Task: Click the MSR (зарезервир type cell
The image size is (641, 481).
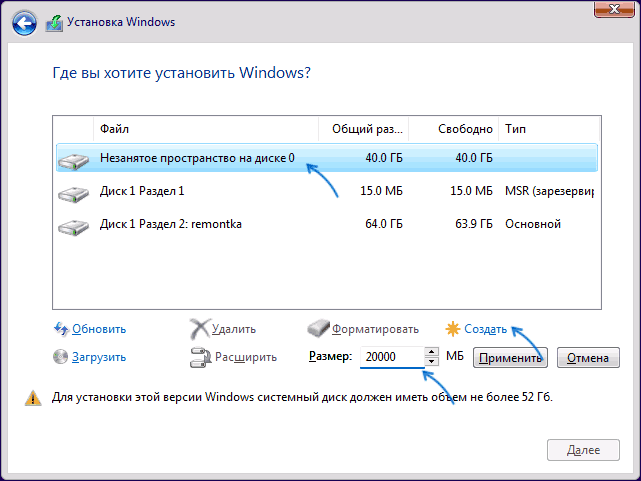Action: [549, 191]
